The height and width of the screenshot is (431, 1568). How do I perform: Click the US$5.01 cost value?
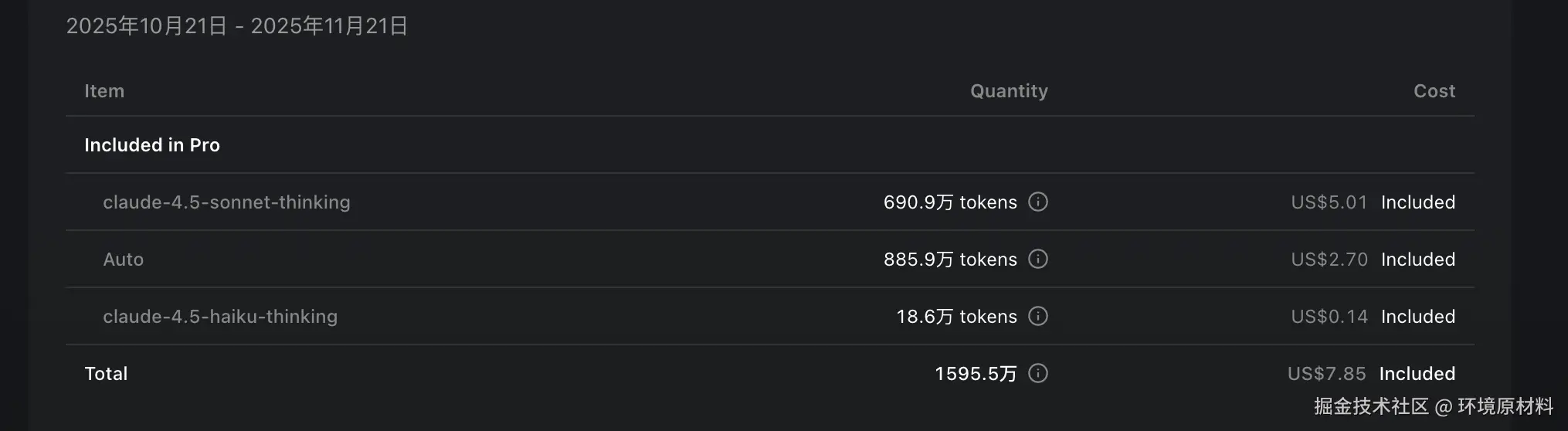[x=1329, y=202]
